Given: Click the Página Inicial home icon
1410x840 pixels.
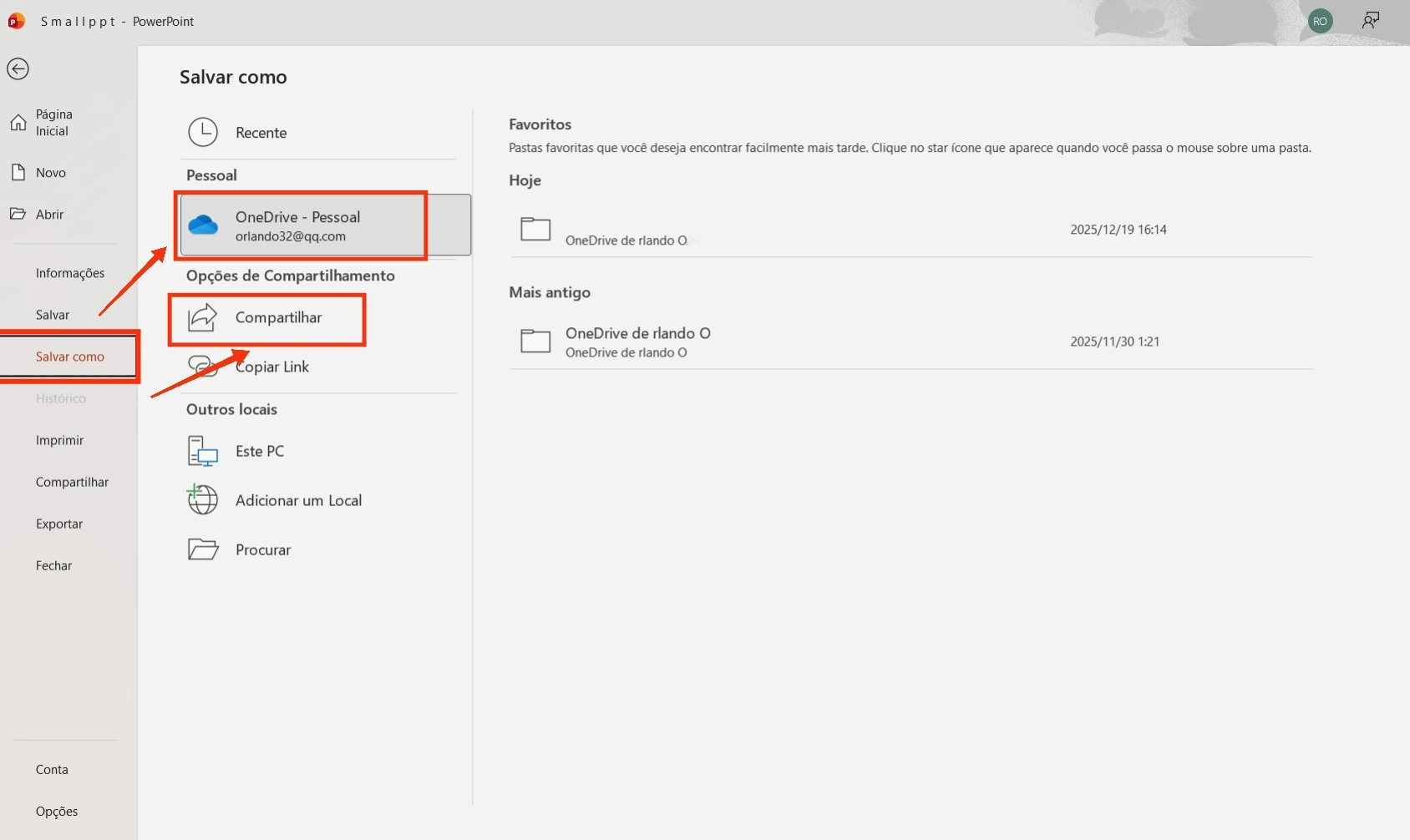Looking at the screenshot, I should [18, 123].
